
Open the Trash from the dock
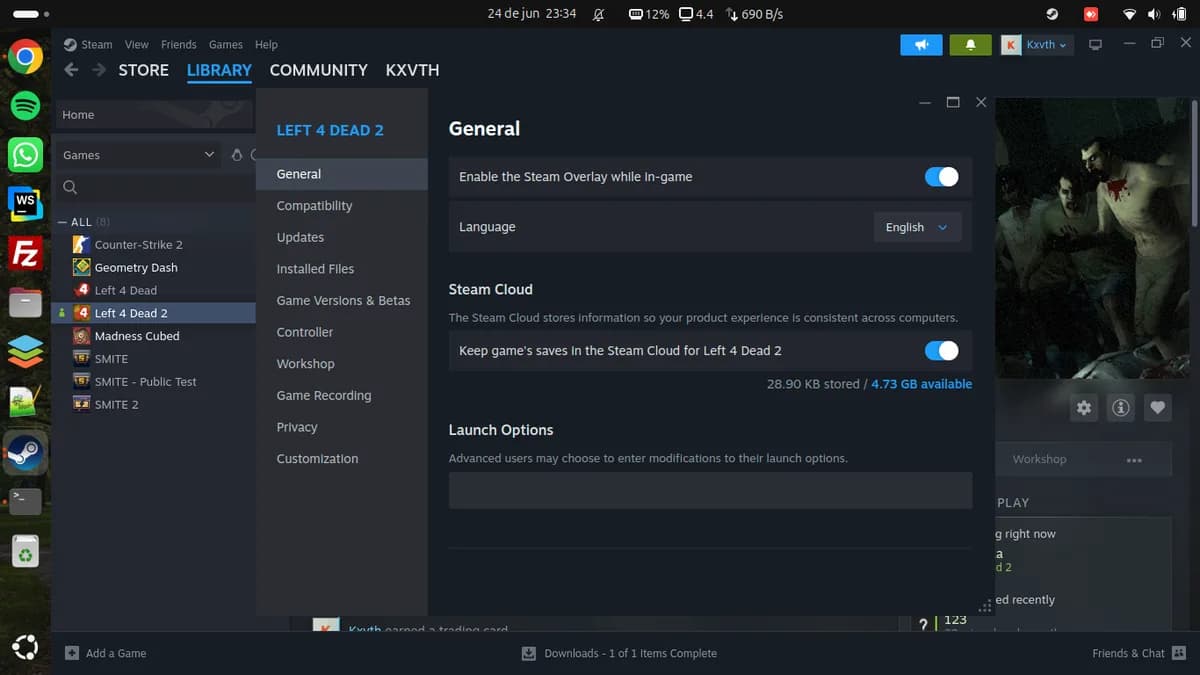tap(25, 552)
